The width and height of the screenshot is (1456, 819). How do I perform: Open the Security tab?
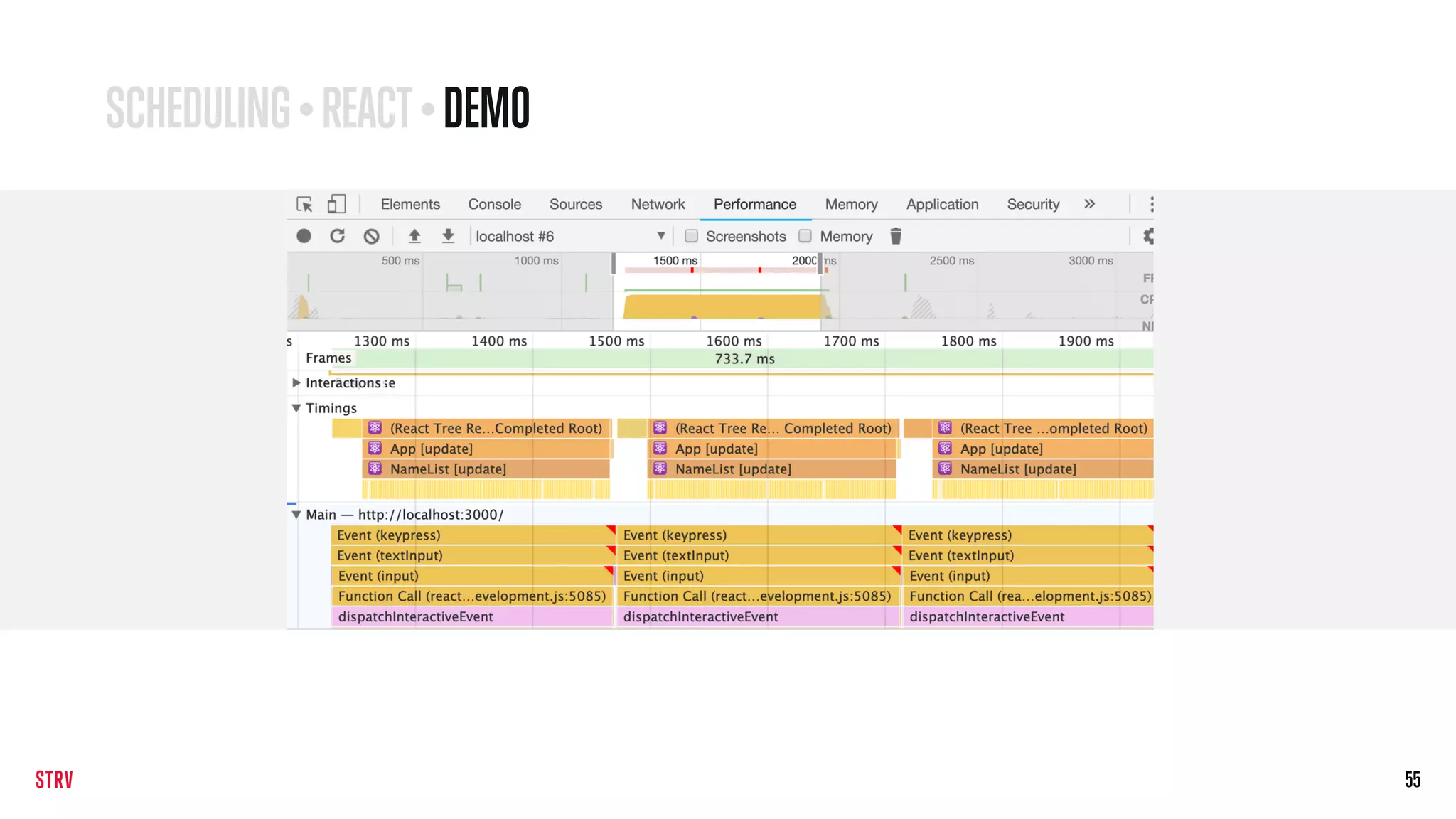(1034, 205)
